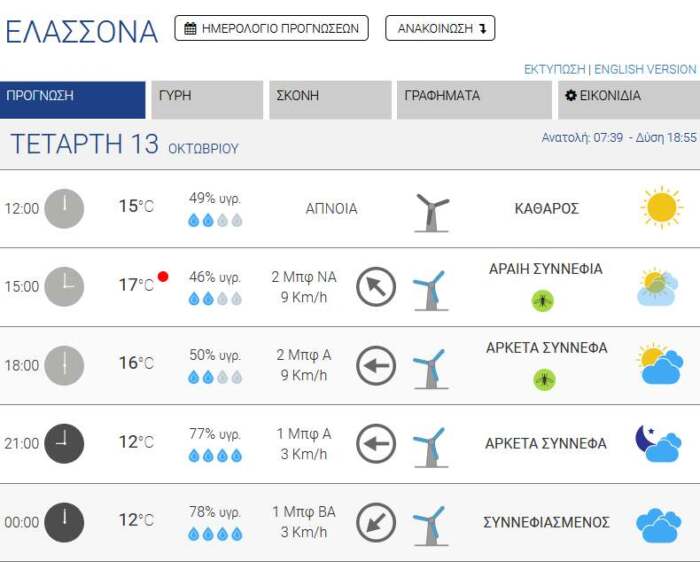This screenshot has height=562, width=700.
Task: Open the ΣΚΟΝΗ tab
Action: point(330,97)
